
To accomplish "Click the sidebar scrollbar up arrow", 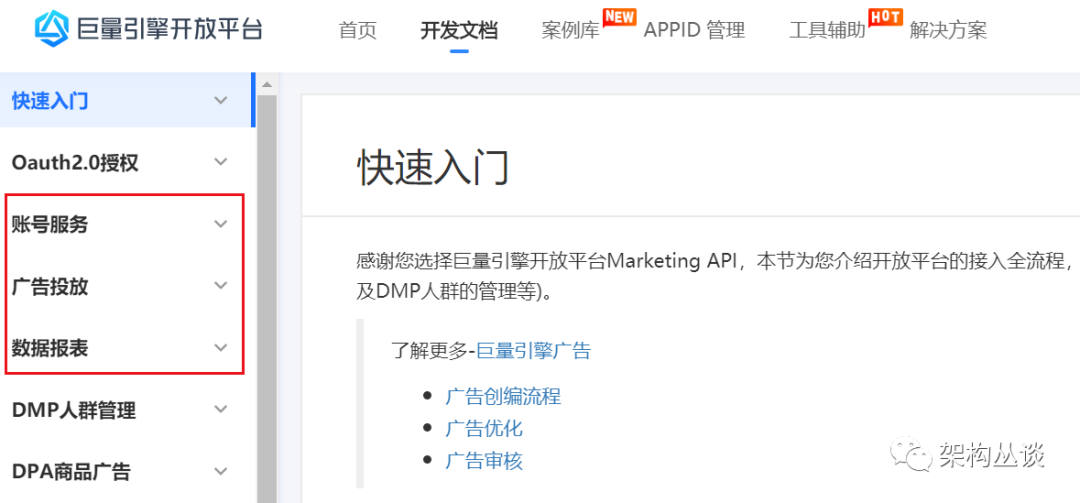I will click(267, 85).
